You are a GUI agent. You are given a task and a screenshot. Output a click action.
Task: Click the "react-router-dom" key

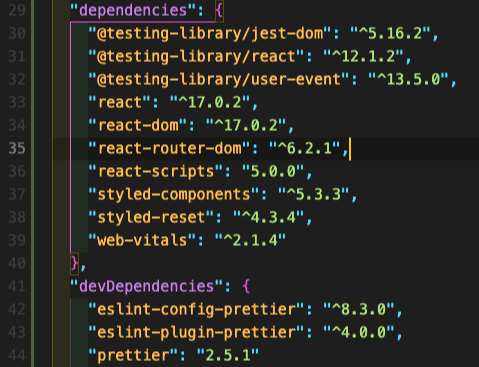pyautogui.click(x=169, y=148)
